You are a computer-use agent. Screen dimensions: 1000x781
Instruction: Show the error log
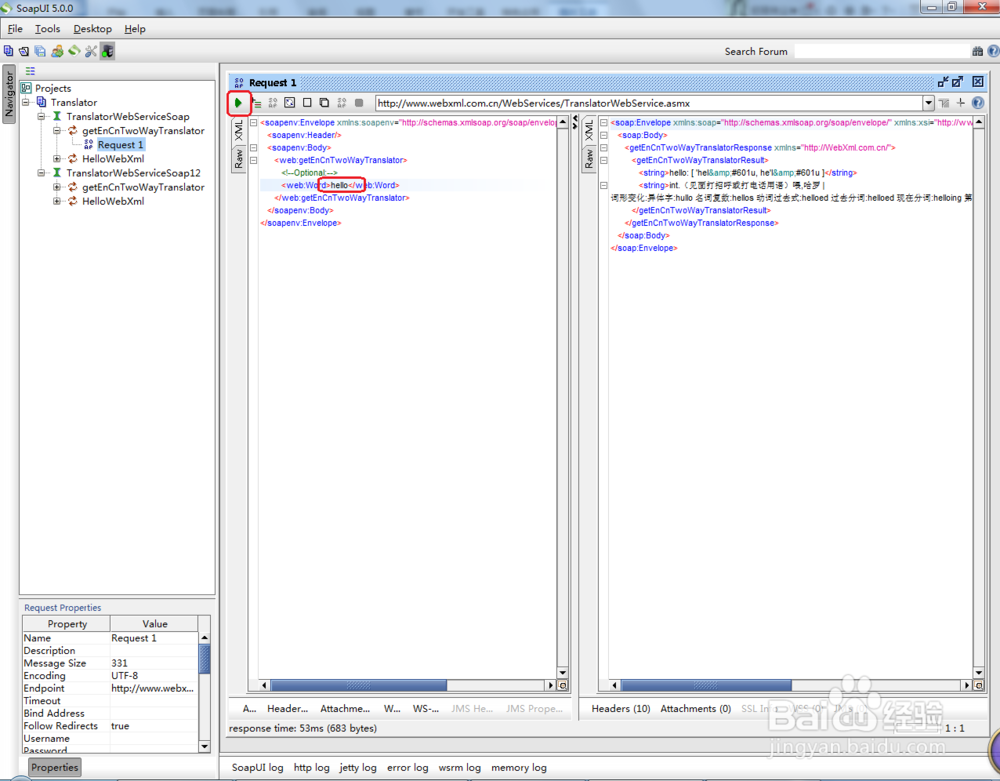408,768
